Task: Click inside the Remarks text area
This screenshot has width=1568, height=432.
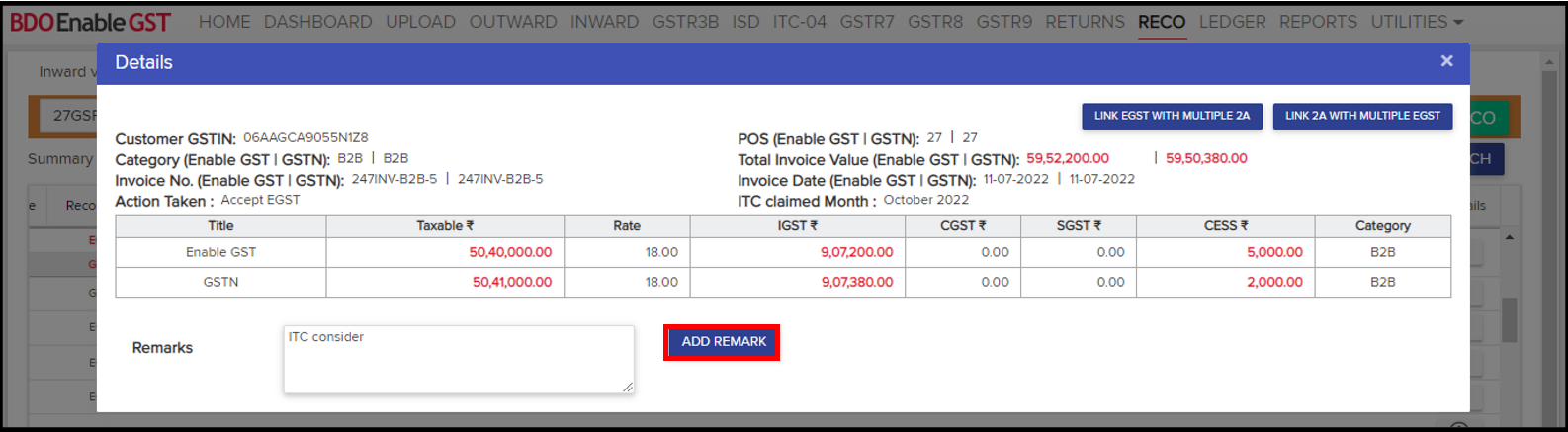Action: pos(458,360)
